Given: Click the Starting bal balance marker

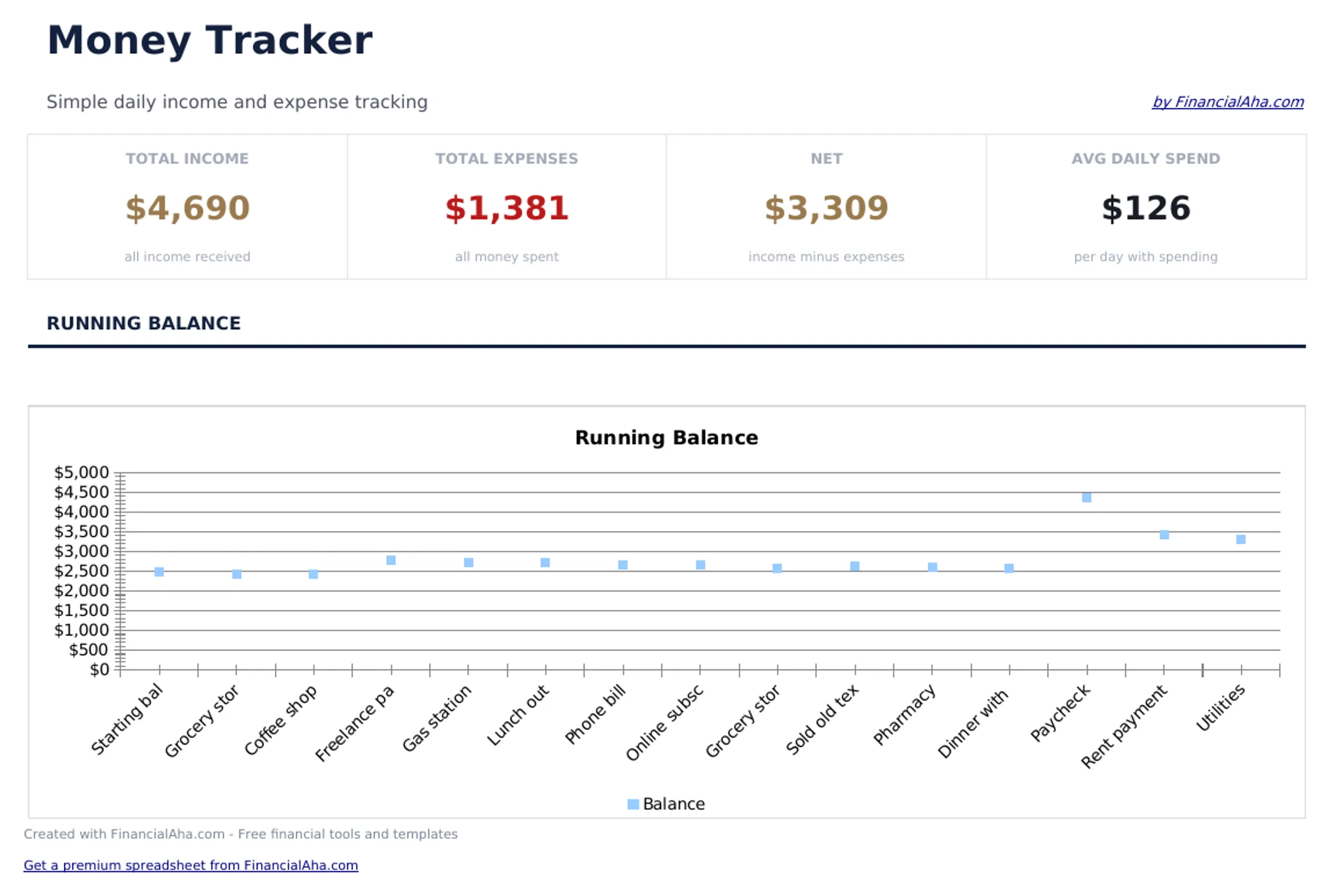Looking at the screenshot, I should [x=158, y=571].
